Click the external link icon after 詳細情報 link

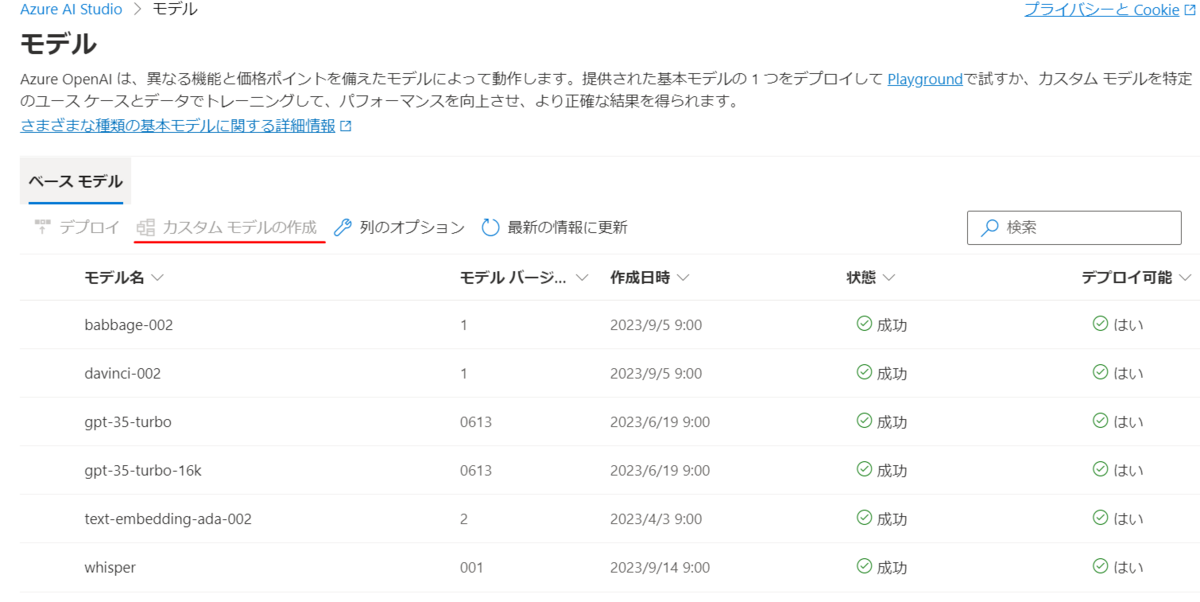[x=346, y=127]
